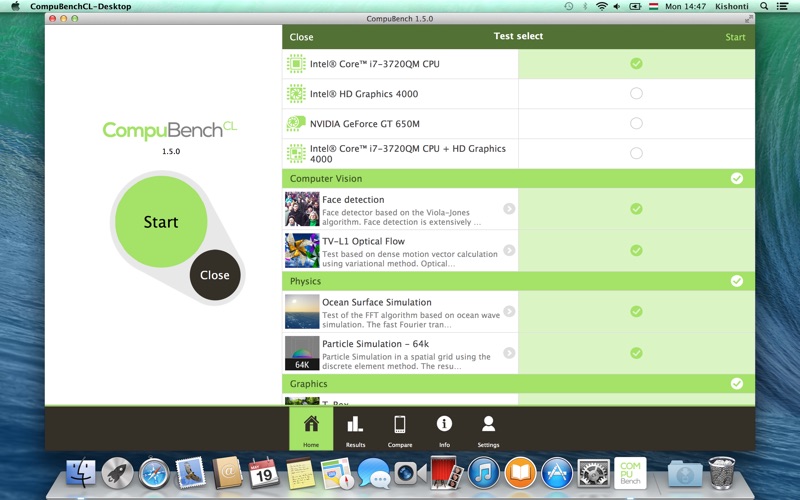800x500 pixels.
Task: Expand Particle Simulation details arrow
Action: click(x=509, y=353)
